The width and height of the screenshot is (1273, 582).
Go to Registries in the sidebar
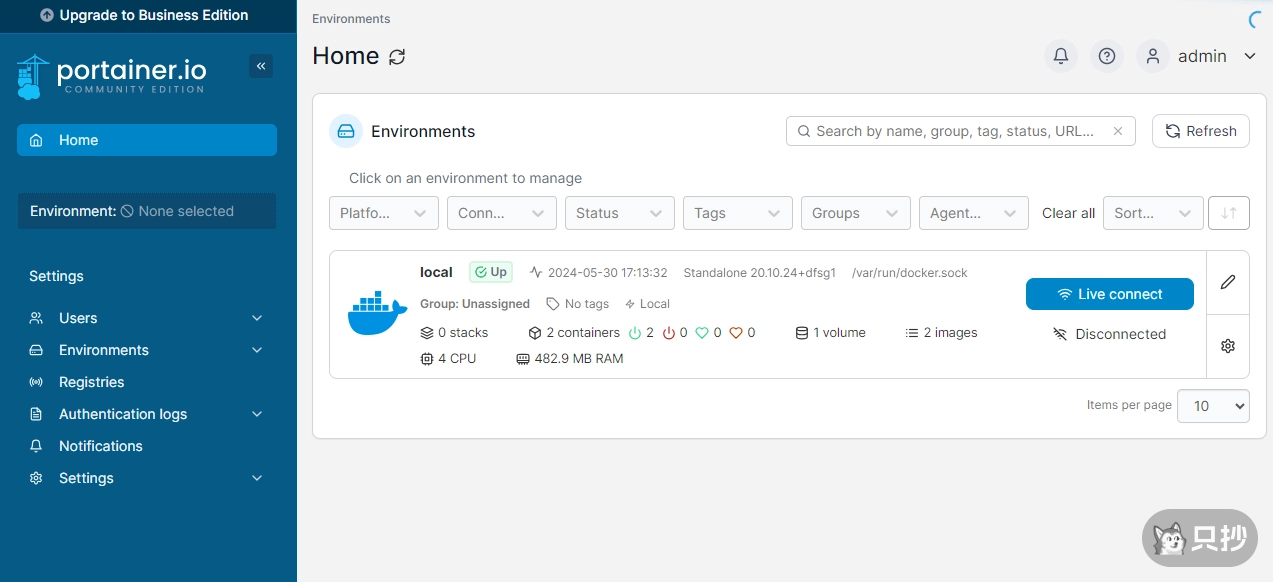click(91, 382)
